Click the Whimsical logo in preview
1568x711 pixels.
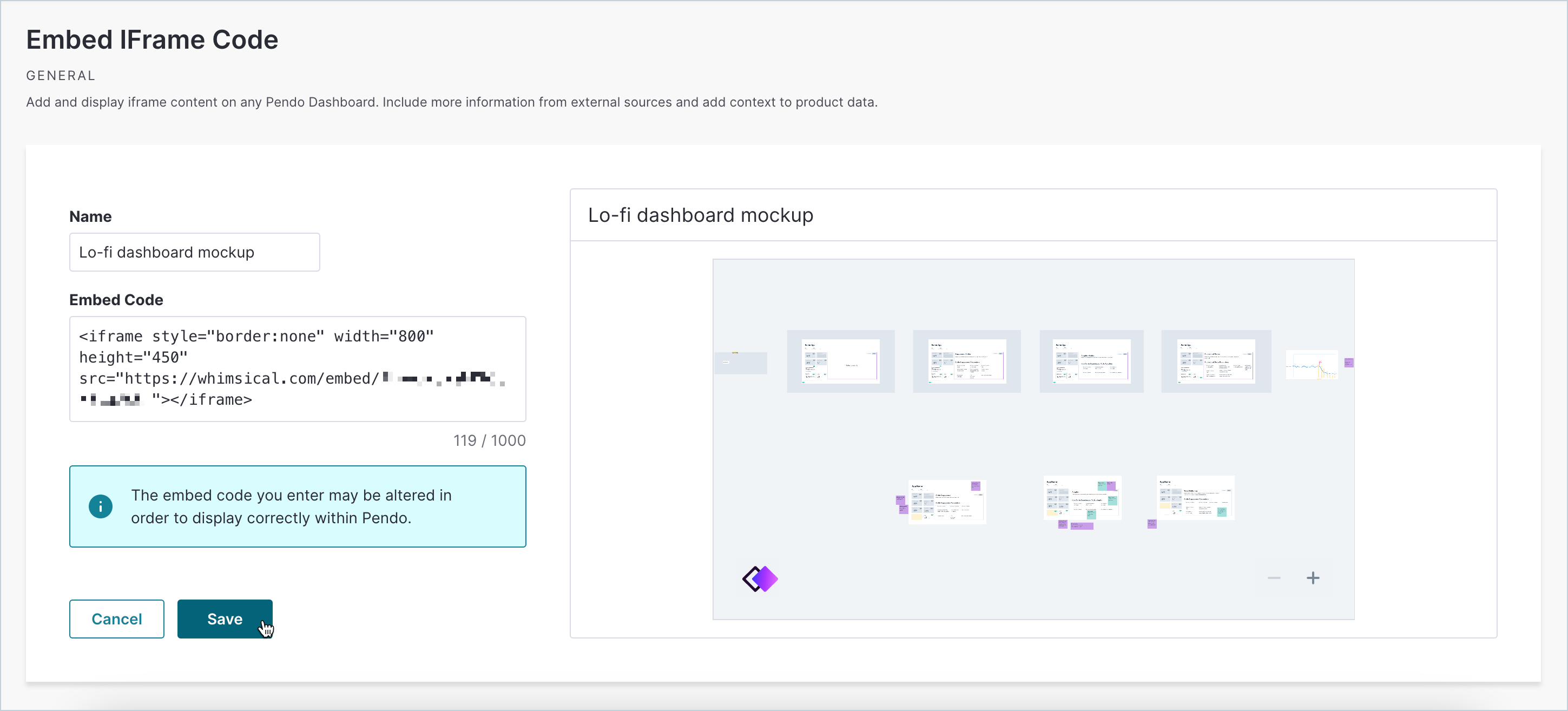(x=760, y=578)
